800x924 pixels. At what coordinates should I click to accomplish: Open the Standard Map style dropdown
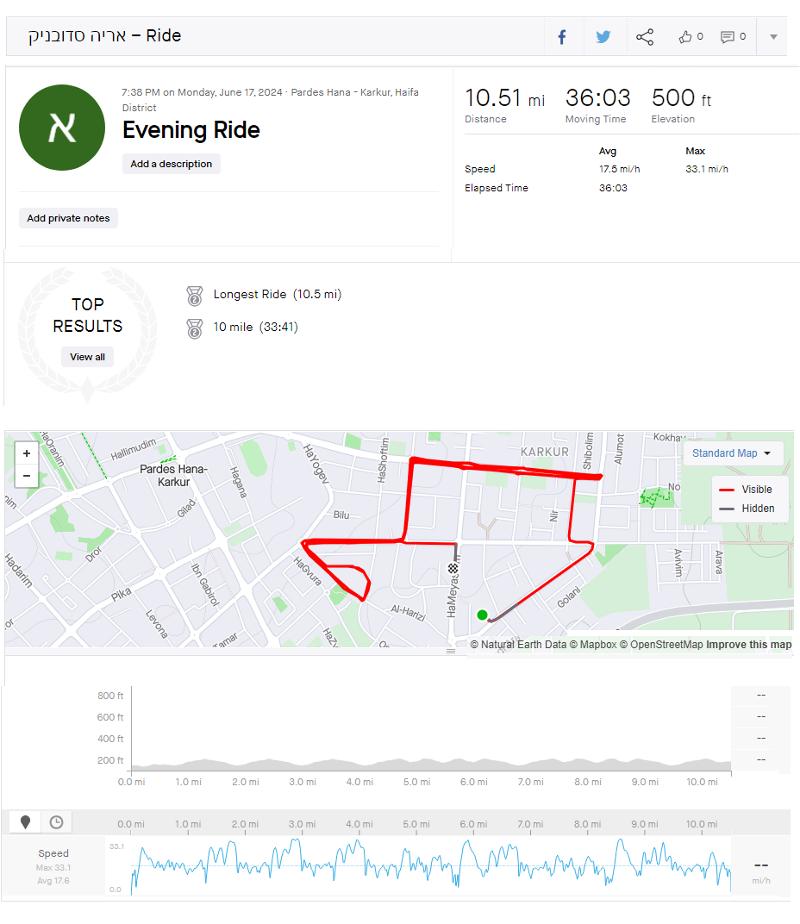coord(732,453)
